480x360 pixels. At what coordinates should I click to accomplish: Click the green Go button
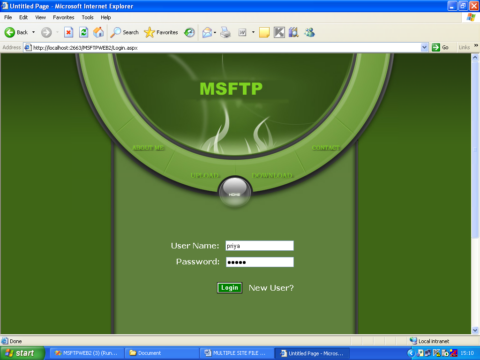(440, 48)
